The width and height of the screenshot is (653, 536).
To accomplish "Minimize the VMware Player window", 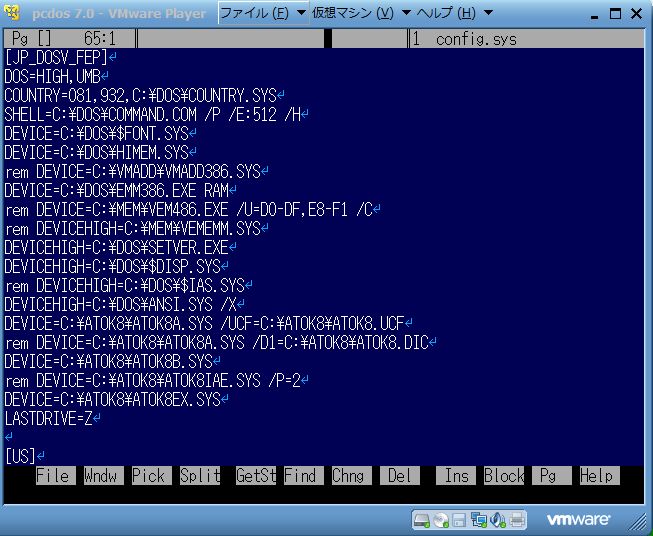I will [x=595, y=15].
